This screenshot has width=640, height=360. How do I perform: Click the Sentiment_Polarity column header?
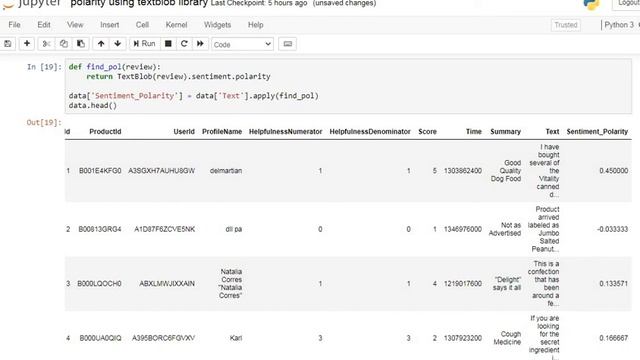597,132
